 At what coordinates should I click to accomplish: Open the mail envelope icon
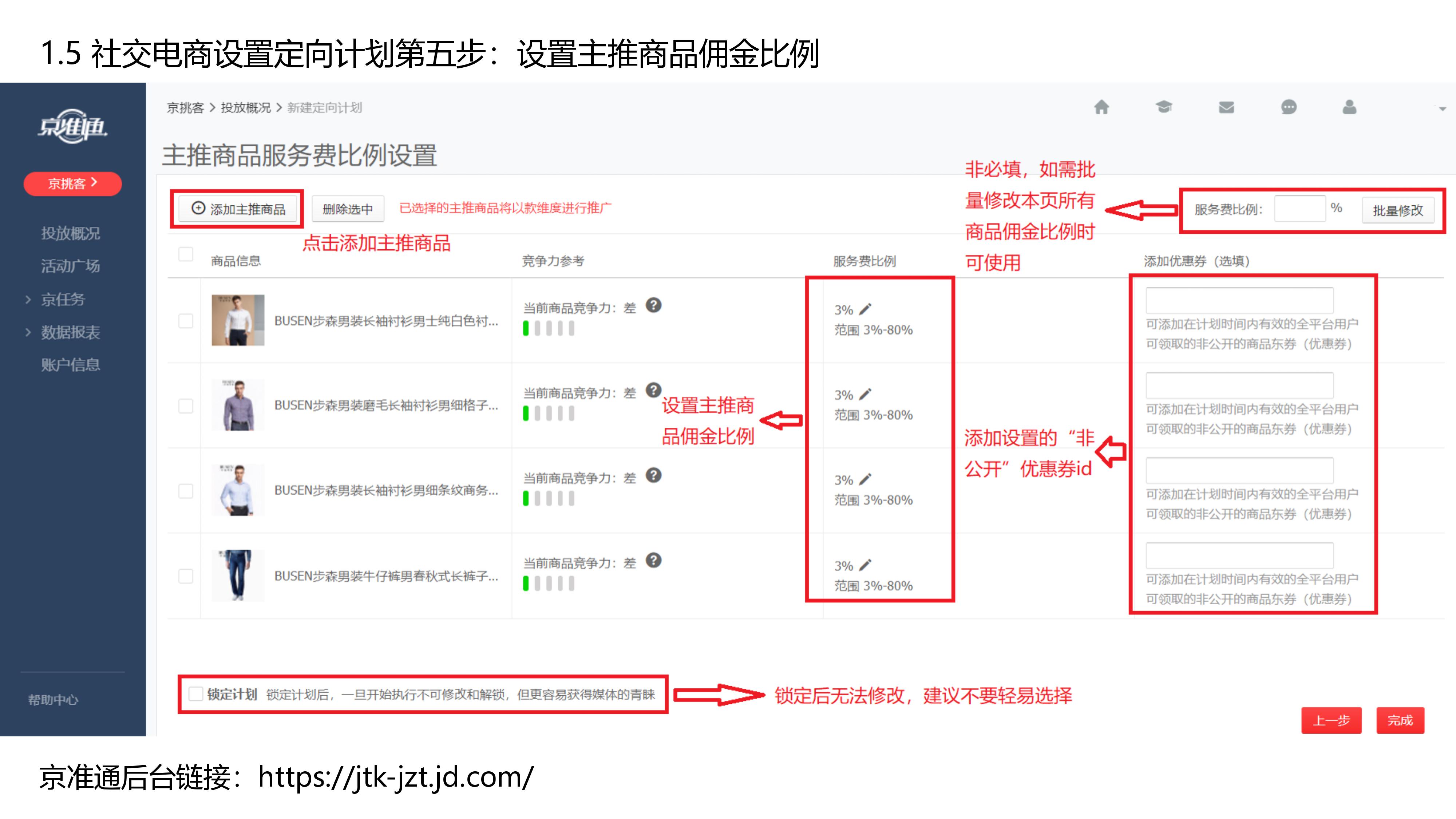[x=1226, y=107]
